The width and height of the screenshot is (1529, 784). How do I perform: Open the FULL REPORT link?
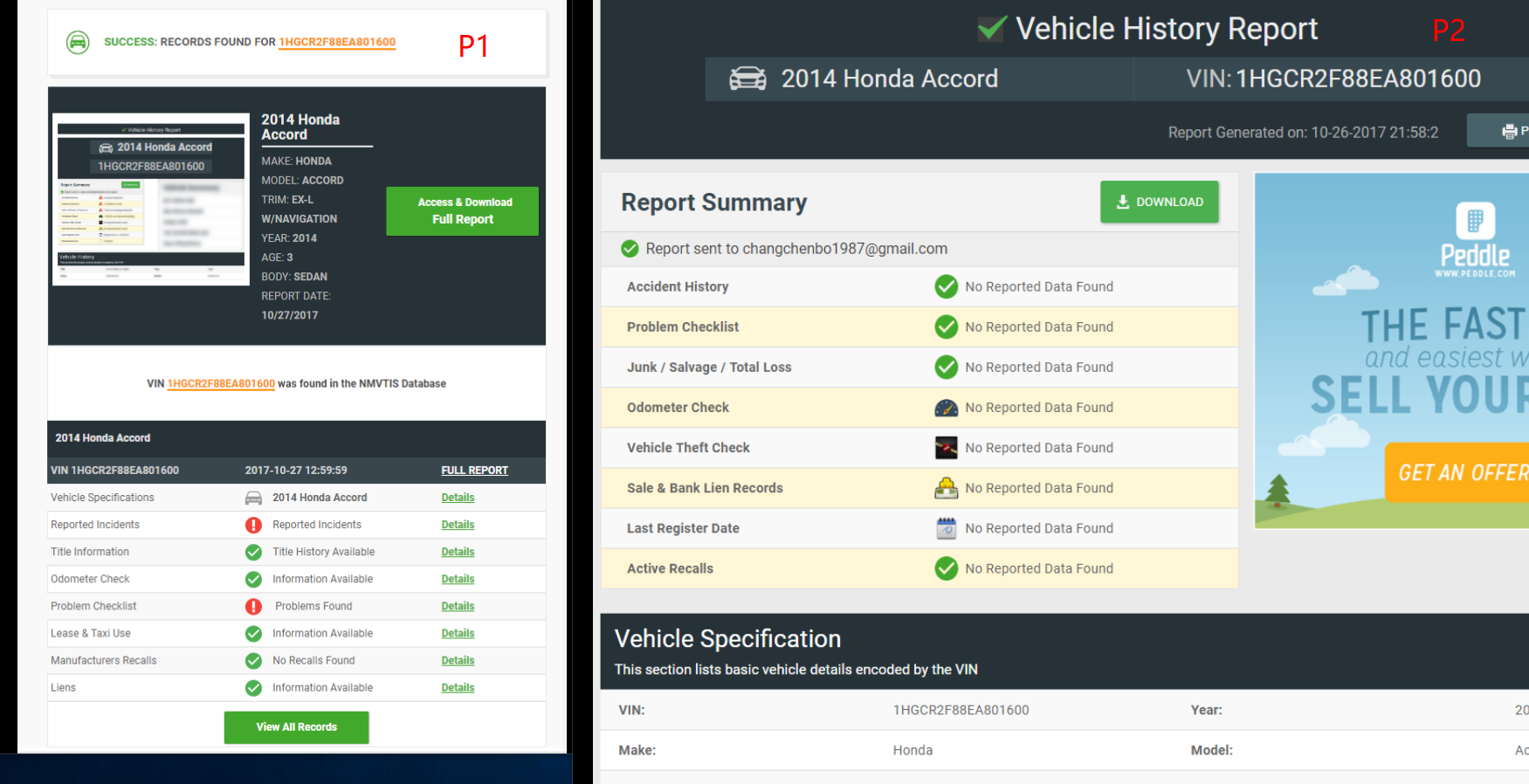474,471
